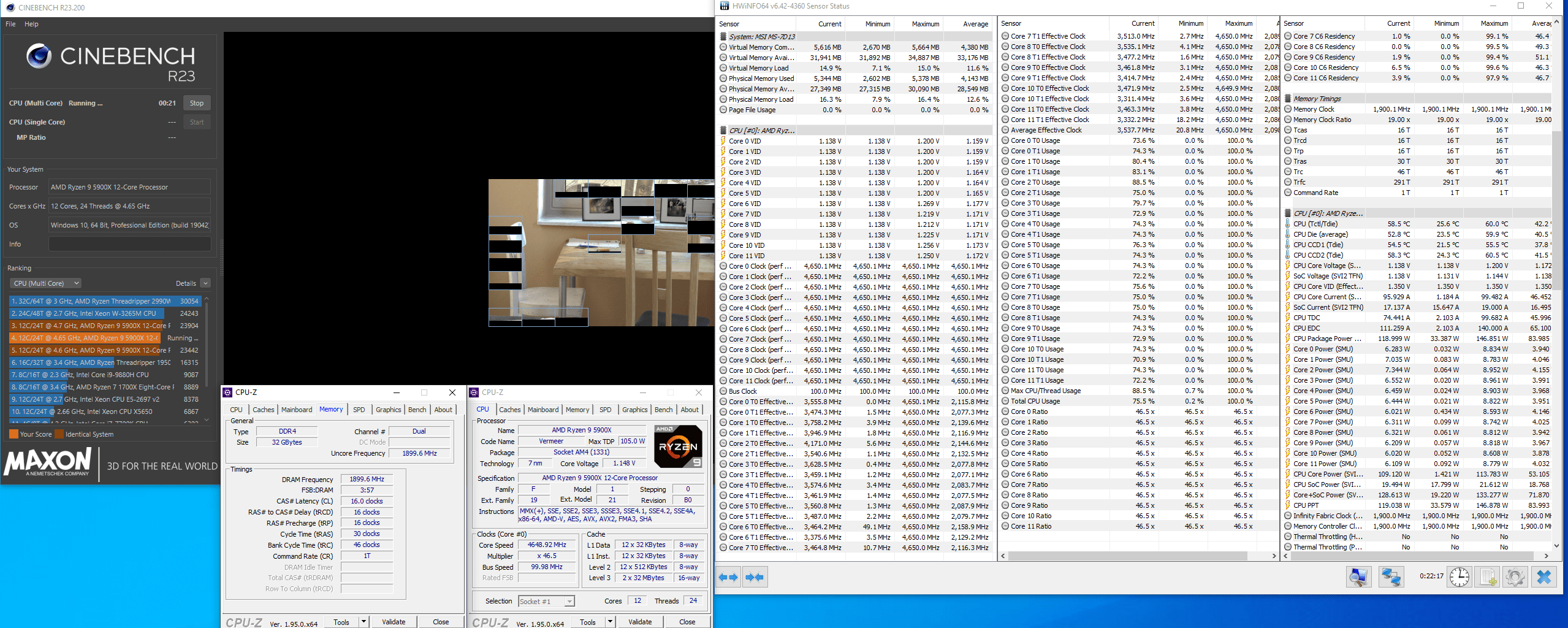Click the Physical Memory Used sensor icon
The width and height of the screenshot is (1568, 628).
pos(723,78)
